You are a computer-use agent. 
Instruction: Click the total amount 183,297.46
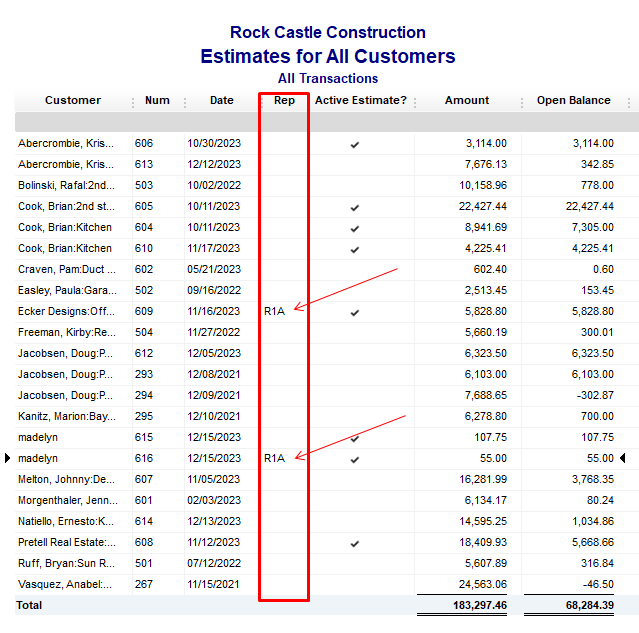[x=480, y=605]
